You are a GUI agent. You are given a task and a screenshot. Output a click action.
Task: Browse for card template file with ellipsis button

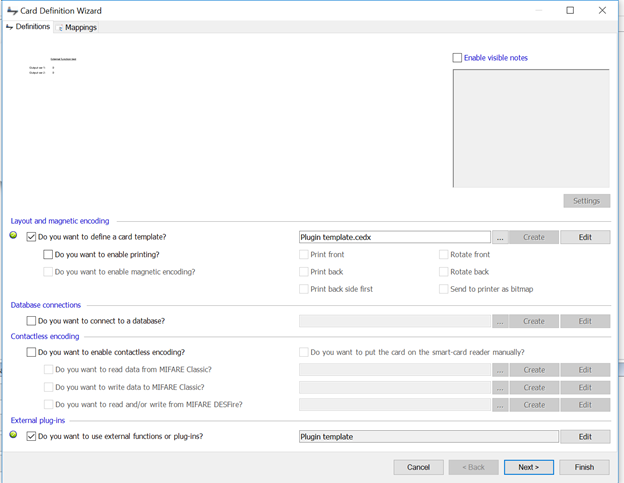point(500,237)
